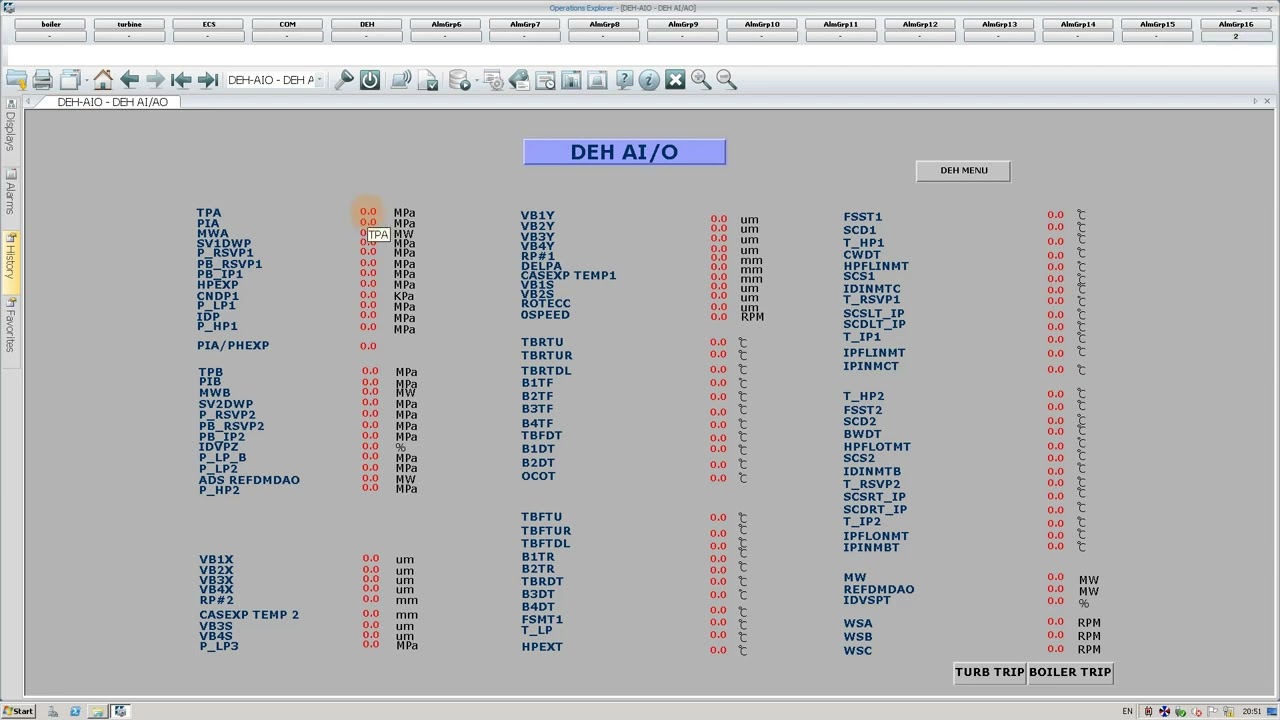The image size is (1280, 720).
Task: Click the TBRTU label
Action: click(x=542, y=342)
